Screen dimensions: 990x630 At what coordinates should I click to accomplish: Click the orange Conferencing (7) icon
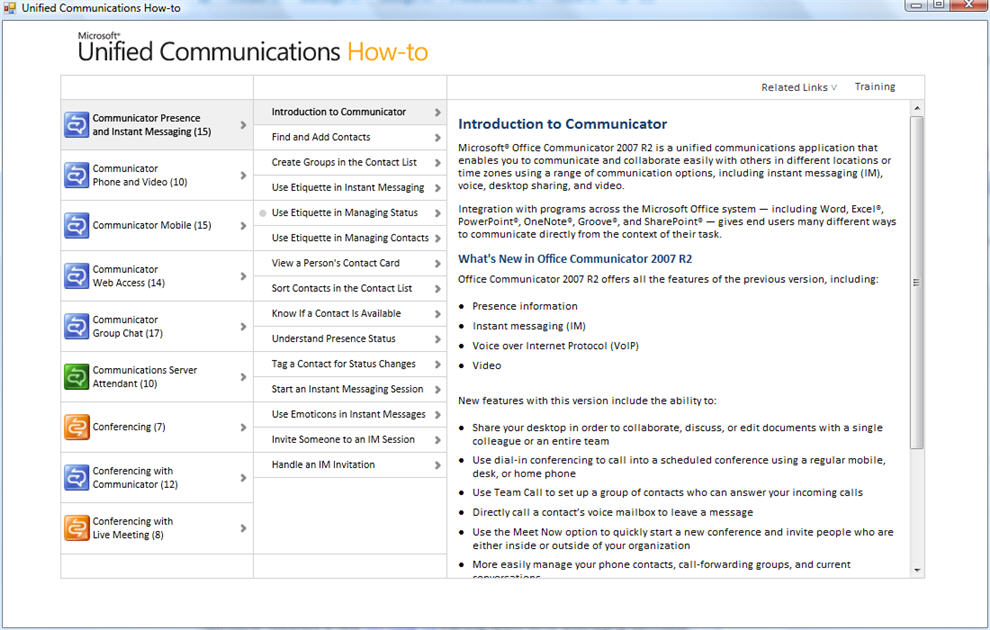pos(77,427)
